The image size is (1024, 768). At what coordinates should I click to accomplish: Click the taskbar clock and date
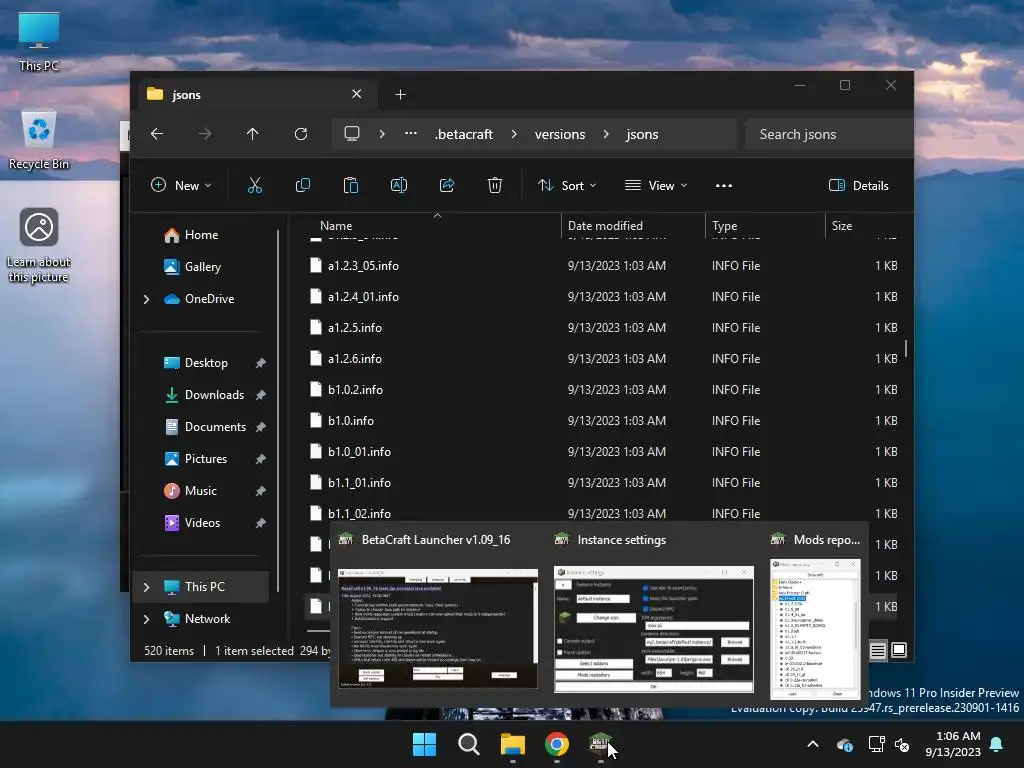953,744
